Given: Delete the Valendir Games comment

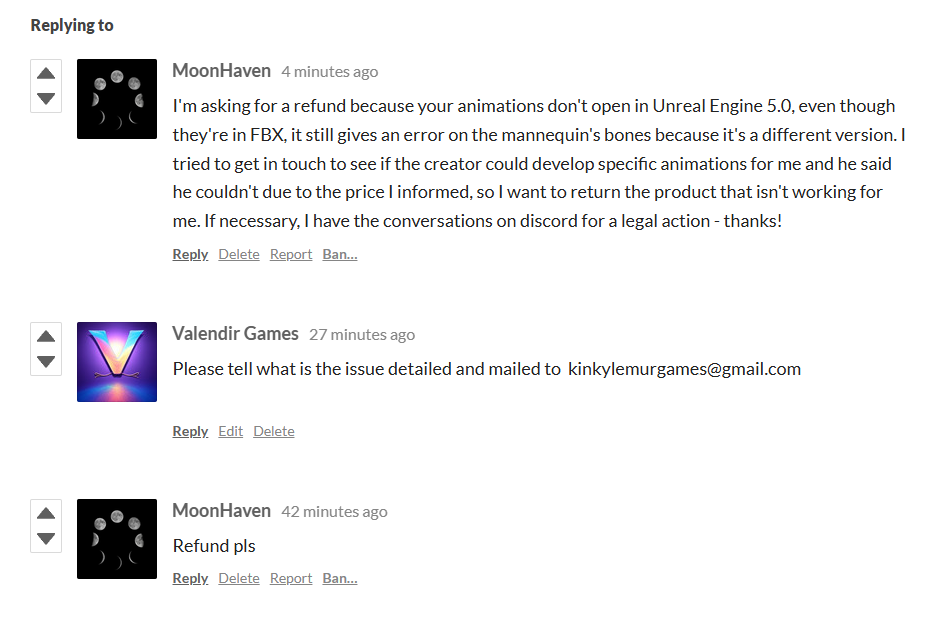Looking at the screenshot, I should [x=274, y=431].
